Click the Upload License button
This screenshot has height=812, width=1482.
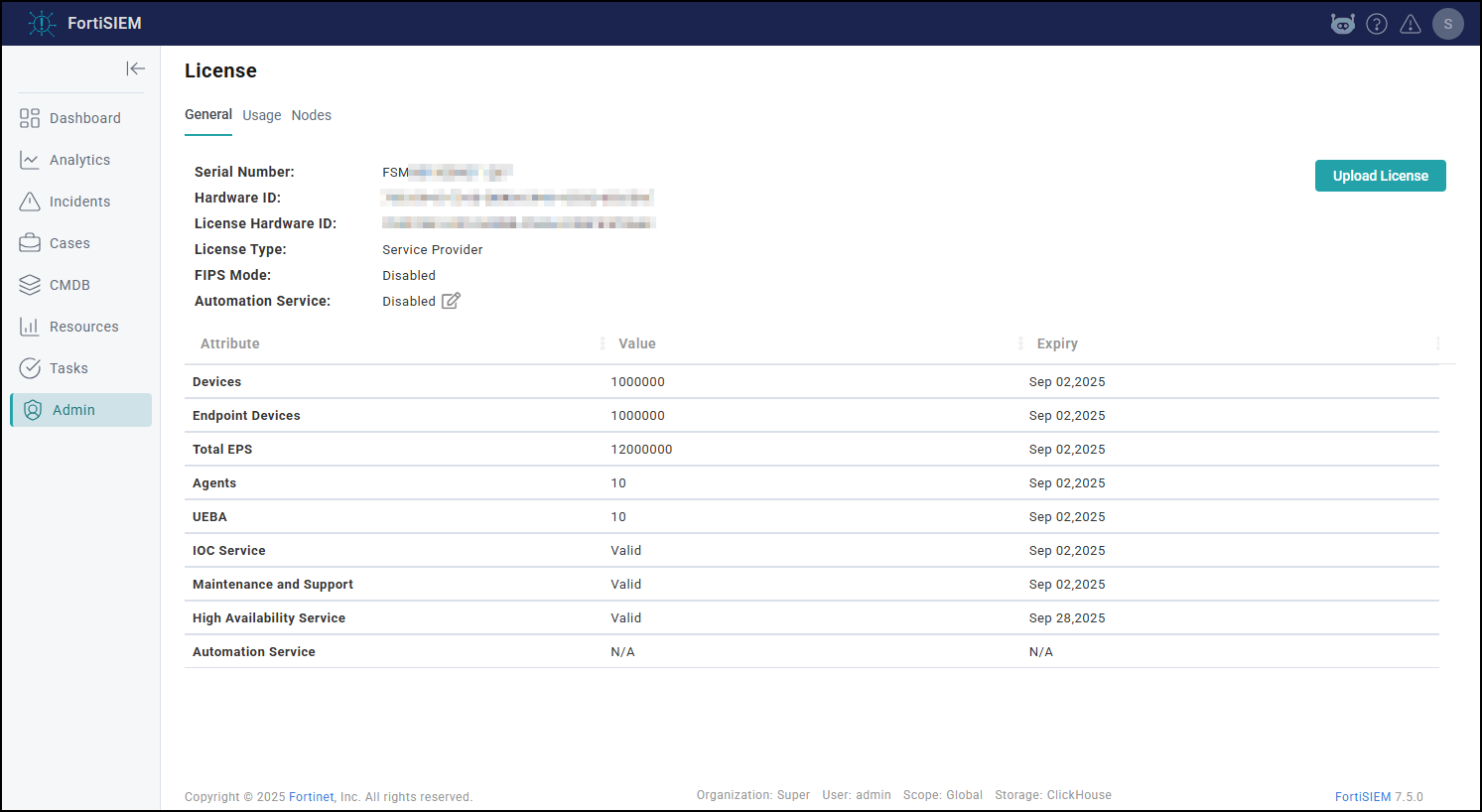tap(1381, 176)
